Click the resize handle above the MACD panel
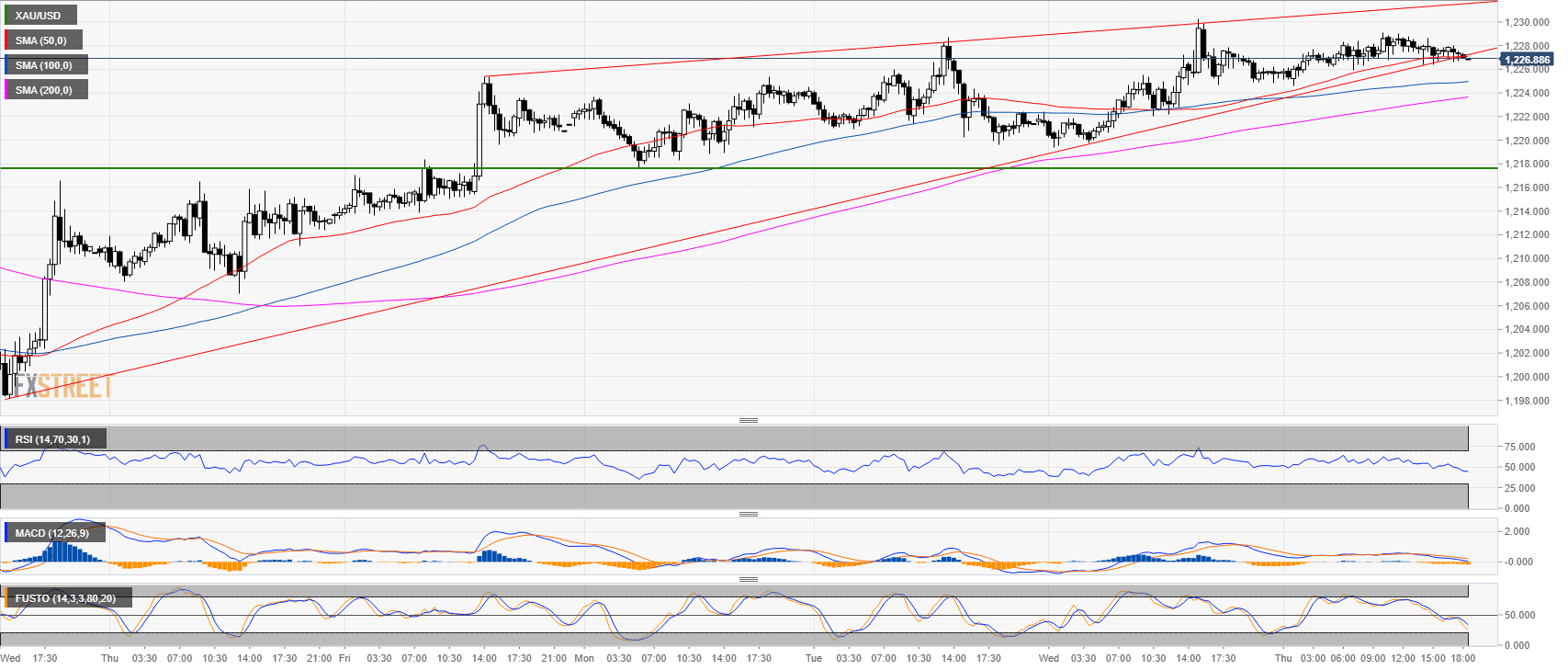This screenshot has height=670, width=1568. [x=748, y=514]
